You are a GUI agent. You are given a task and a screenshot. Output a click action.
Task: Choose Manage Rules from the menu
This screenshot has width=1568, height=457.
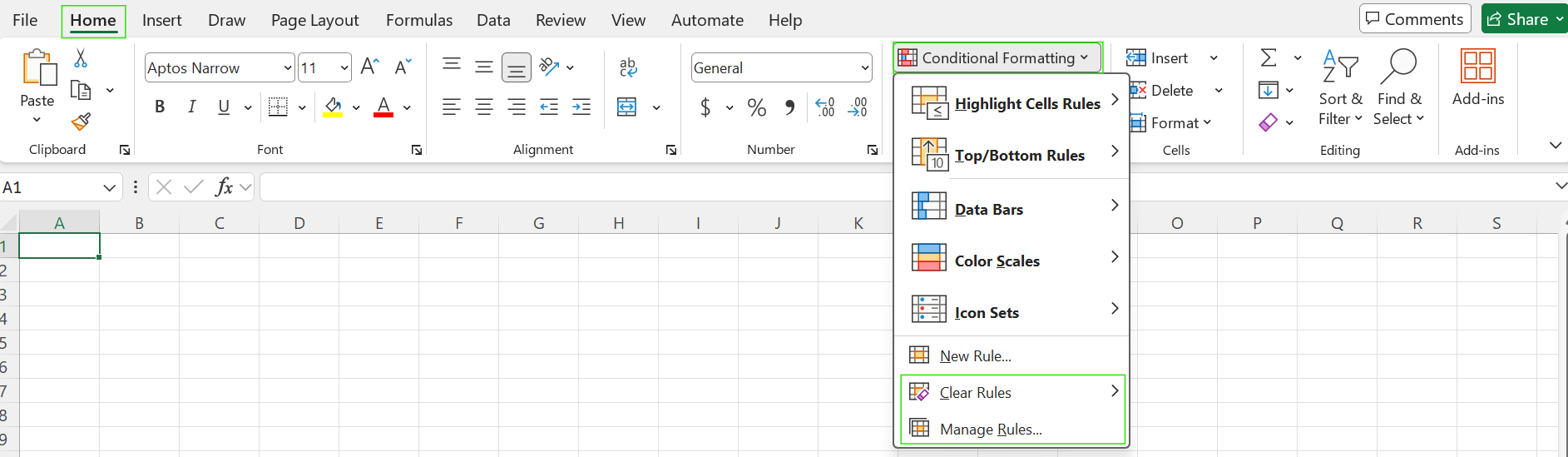1012,429
